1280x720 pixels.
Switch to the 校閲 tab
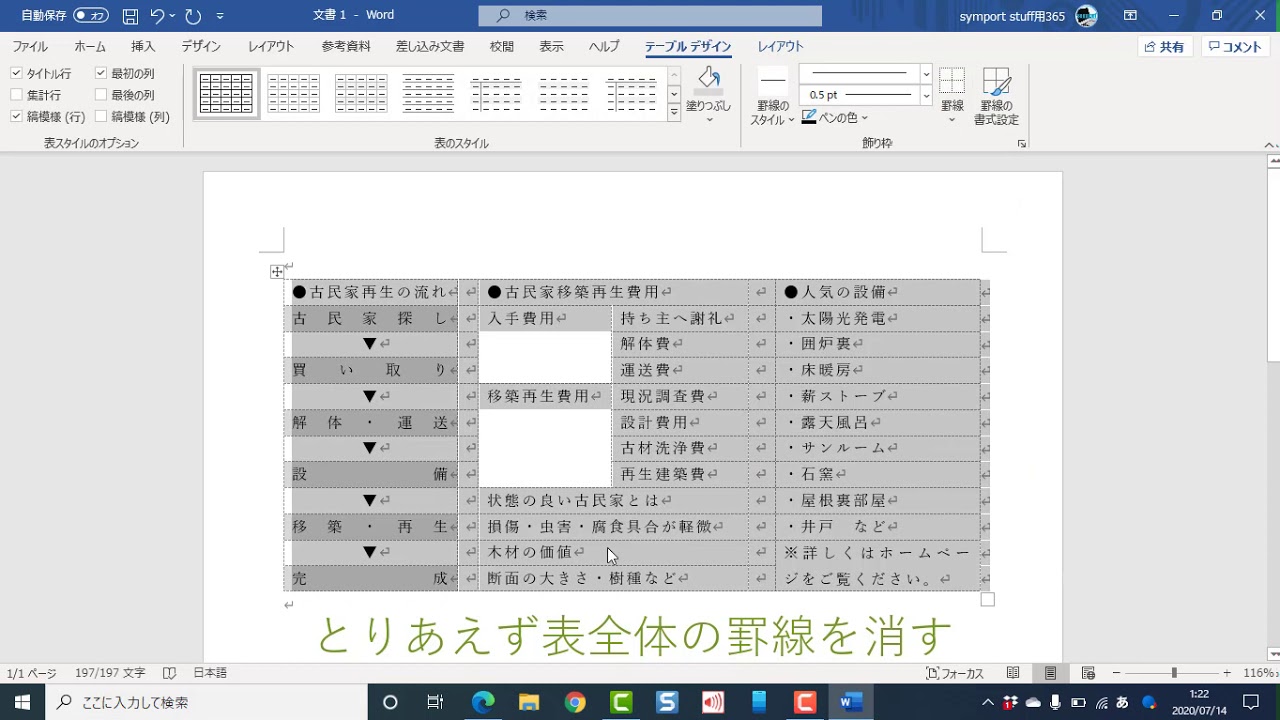[501, 47]
